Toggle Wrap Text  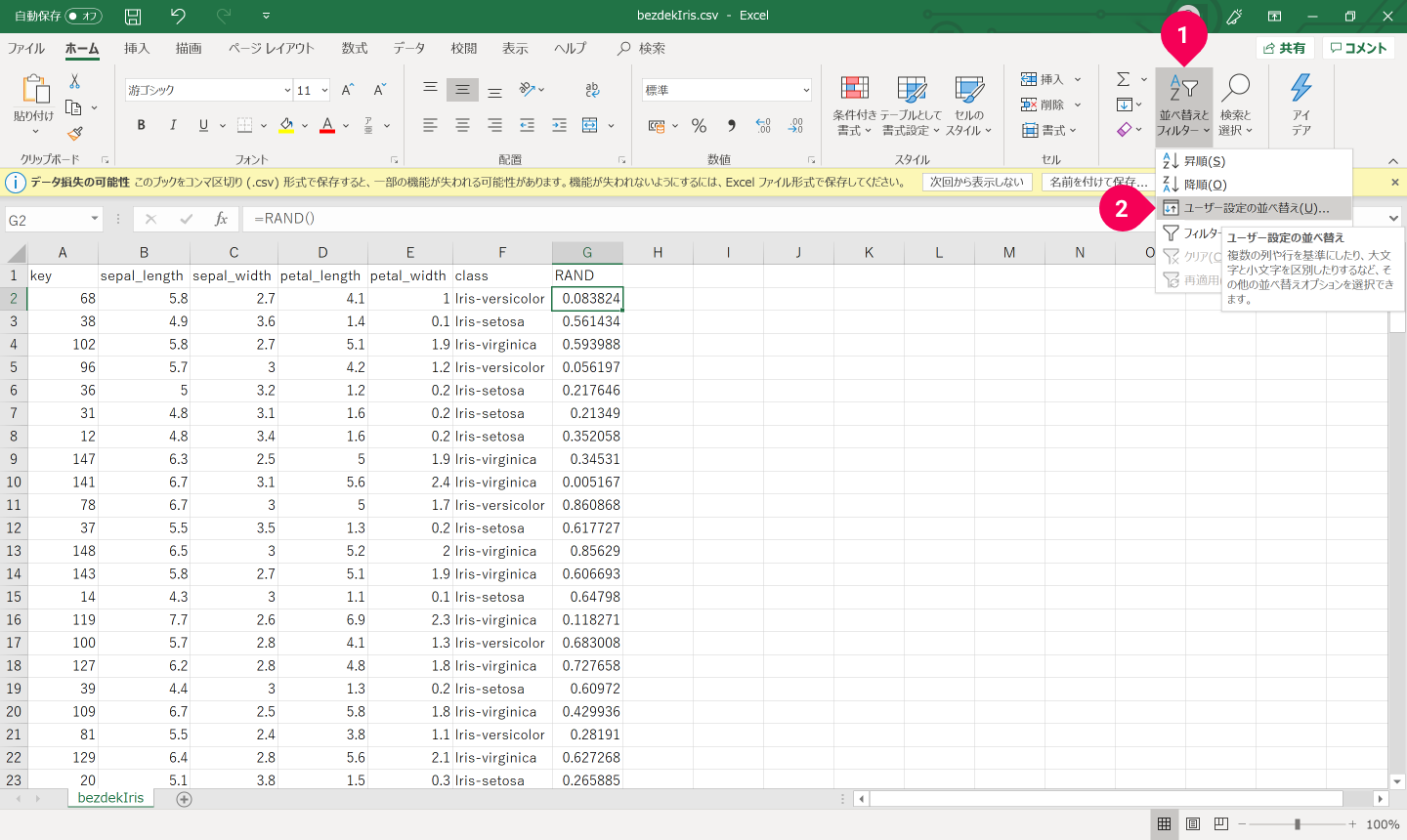click(592, 90)
